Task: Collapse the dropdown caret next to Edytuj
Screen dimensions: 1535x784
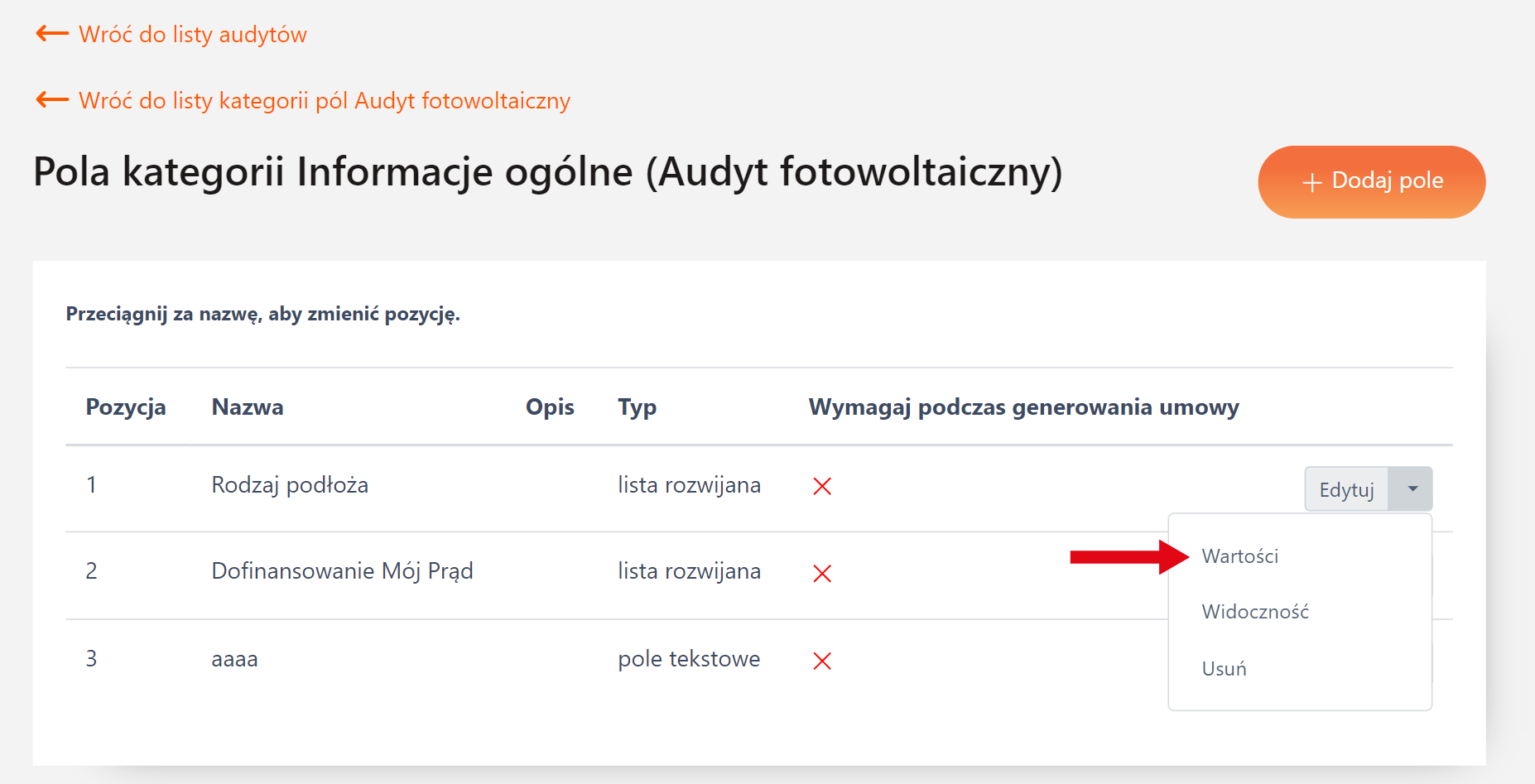Action: point(1412,489)
